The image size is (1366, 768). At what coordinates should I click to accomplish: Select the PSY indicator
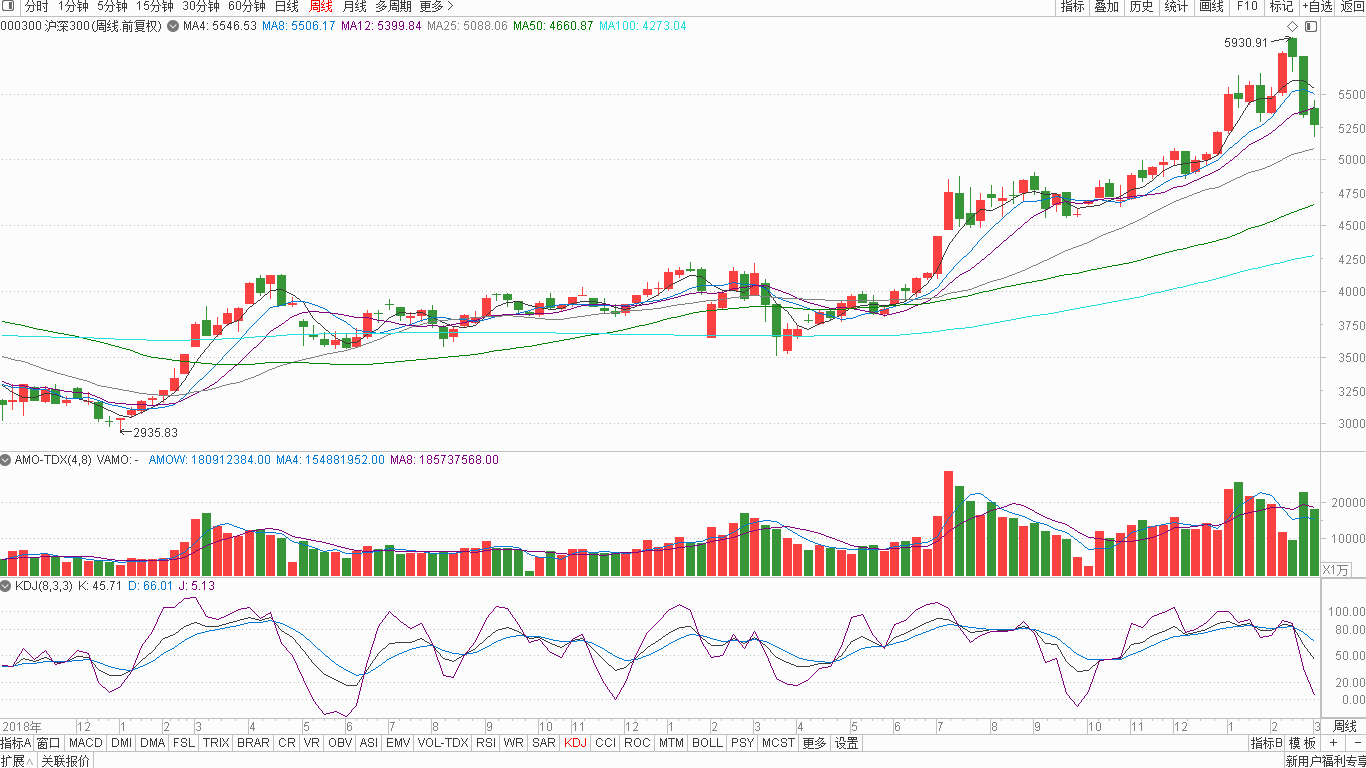(742, 743)
